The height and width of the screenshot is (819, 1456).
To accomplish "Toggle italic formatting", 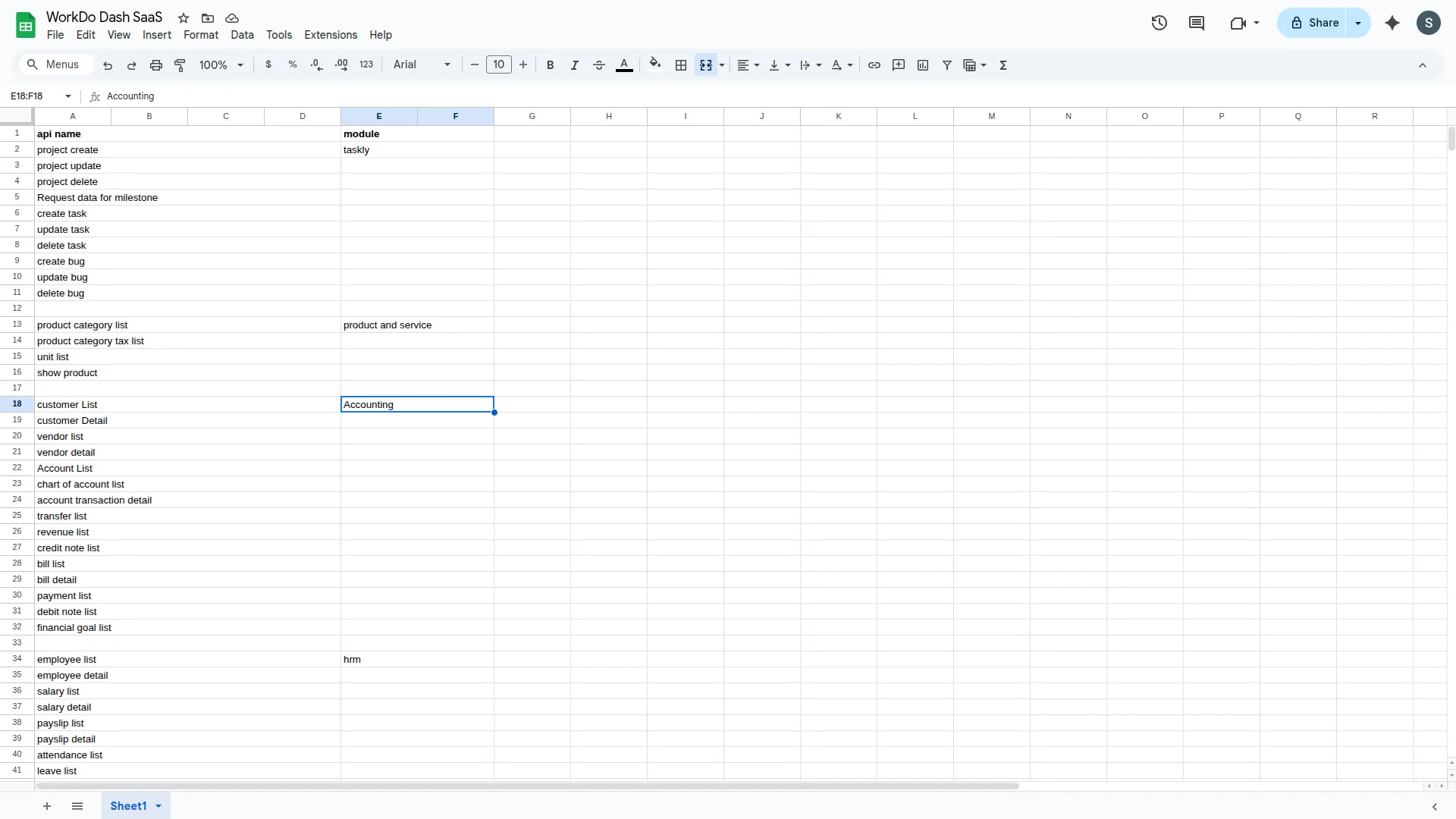I will (x=574, y=65).
